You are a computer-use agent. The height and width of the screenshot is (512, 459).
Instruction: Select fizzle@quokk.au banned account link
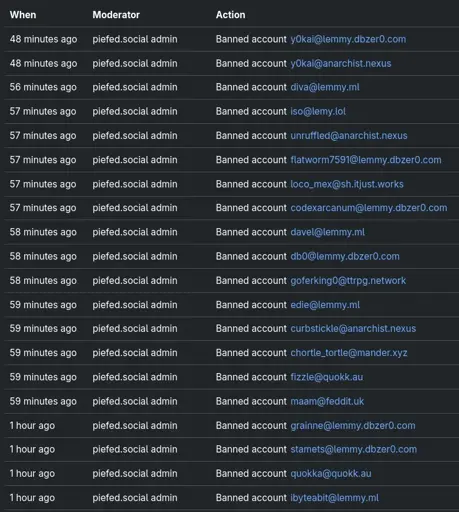point(327,377)
